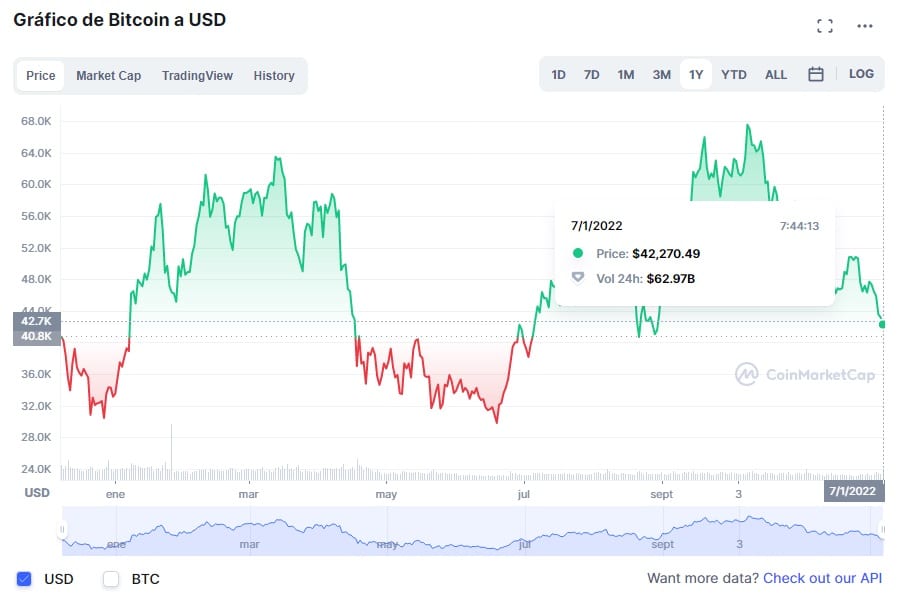Open the TradingView tab
901x615 pixels.
coord(197,76)
